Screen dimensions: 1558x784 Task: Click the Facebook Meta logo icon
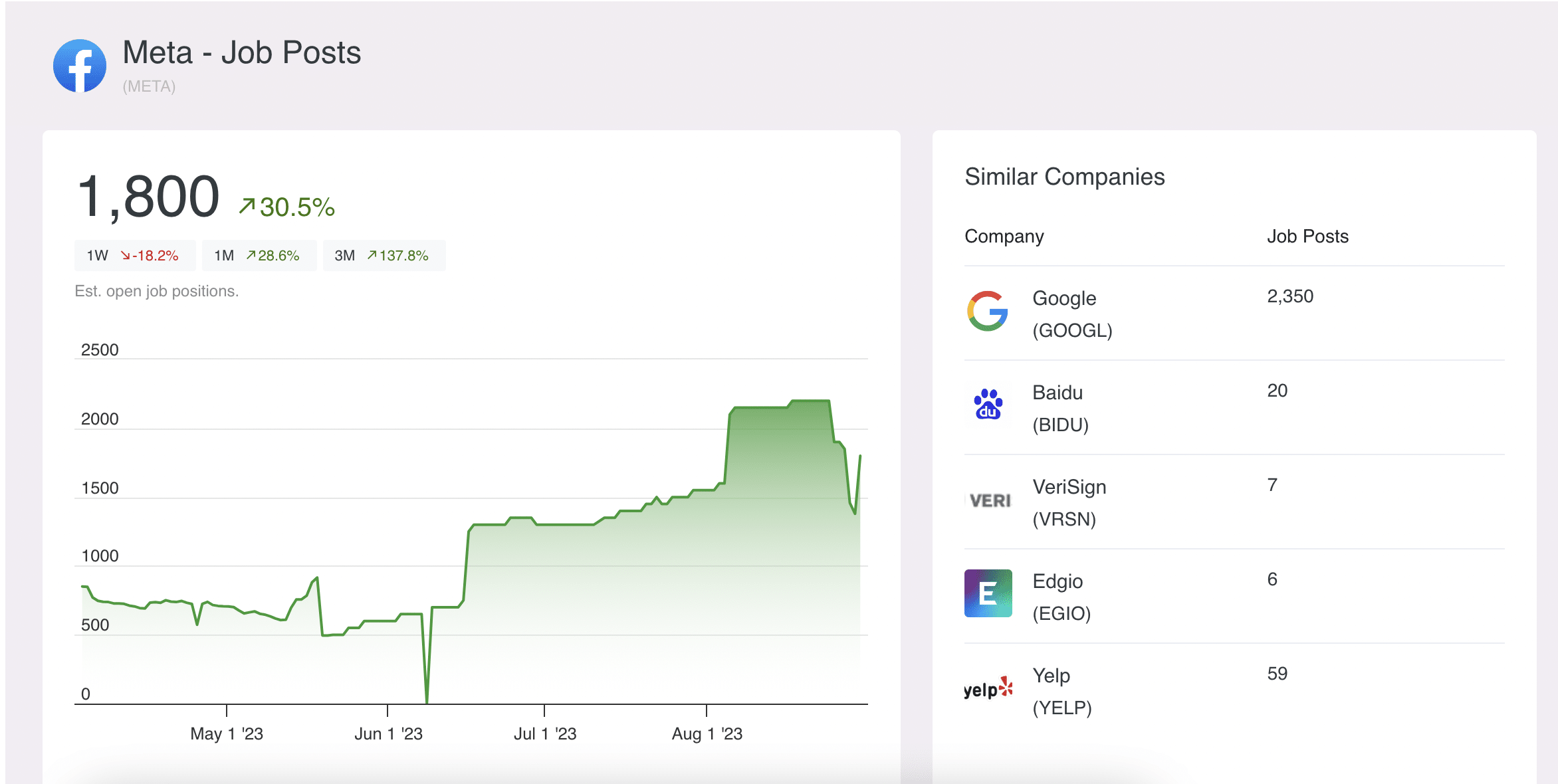[80, 66]
